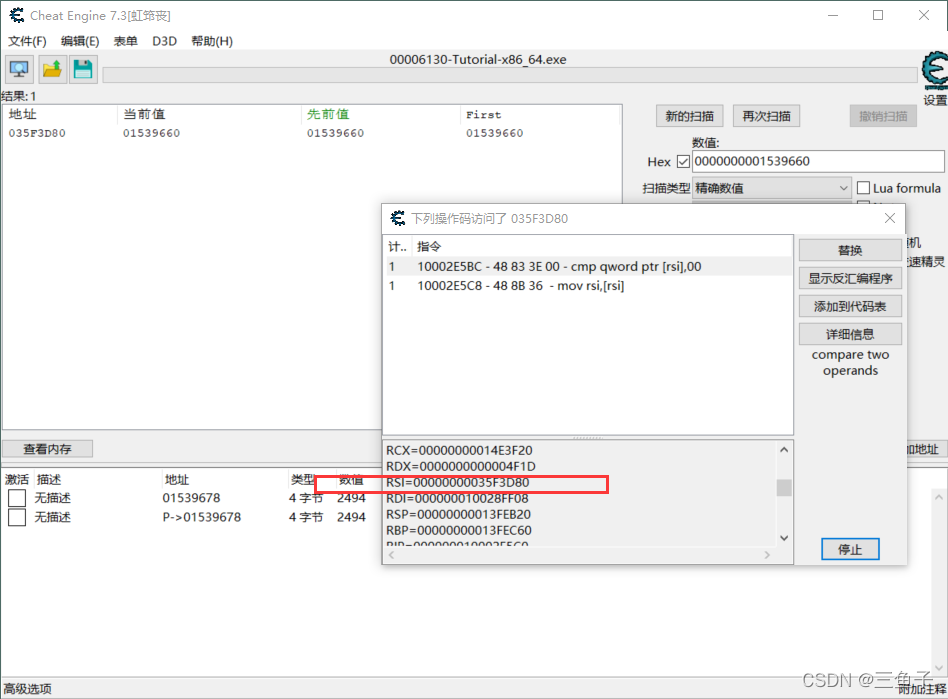948x699 pixels.
Task: Close the opcode access dialog
Action: pyautogui.click(x=890, y=218)
